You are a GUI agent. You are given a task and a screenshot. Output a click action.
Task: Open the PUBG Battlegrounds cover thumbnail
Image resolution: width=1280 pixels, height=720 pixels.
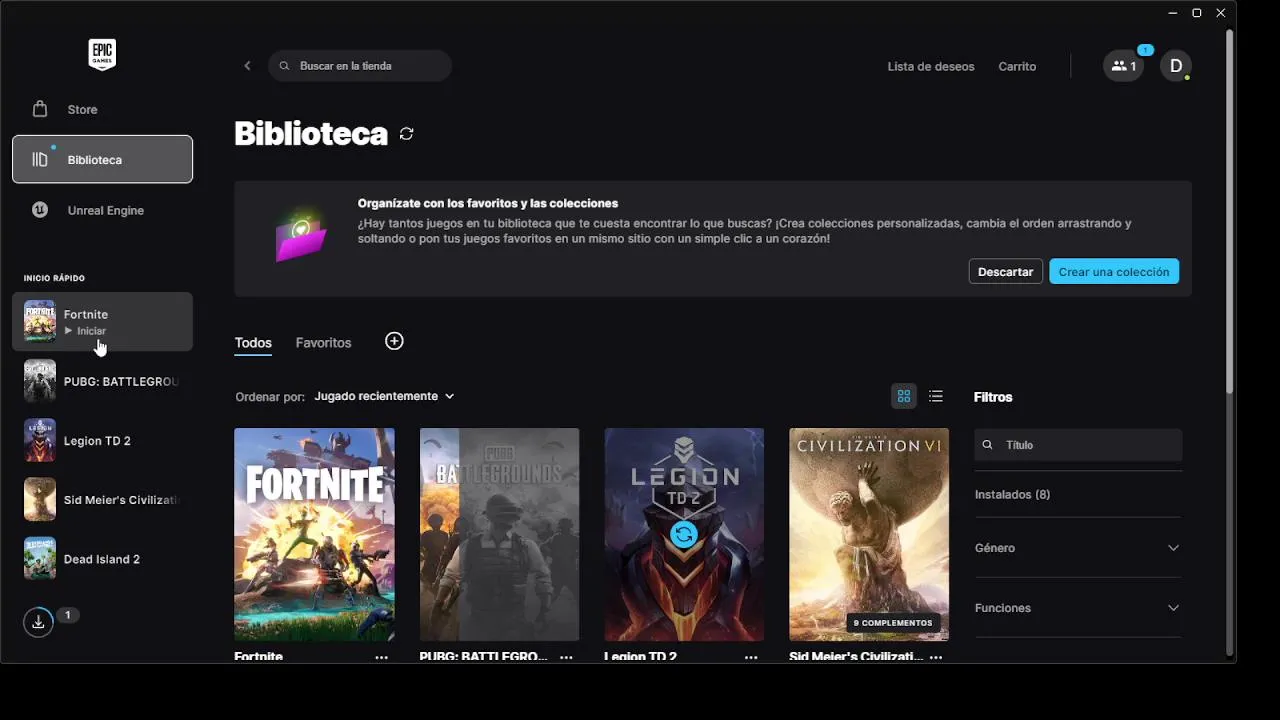pos(499,534)
